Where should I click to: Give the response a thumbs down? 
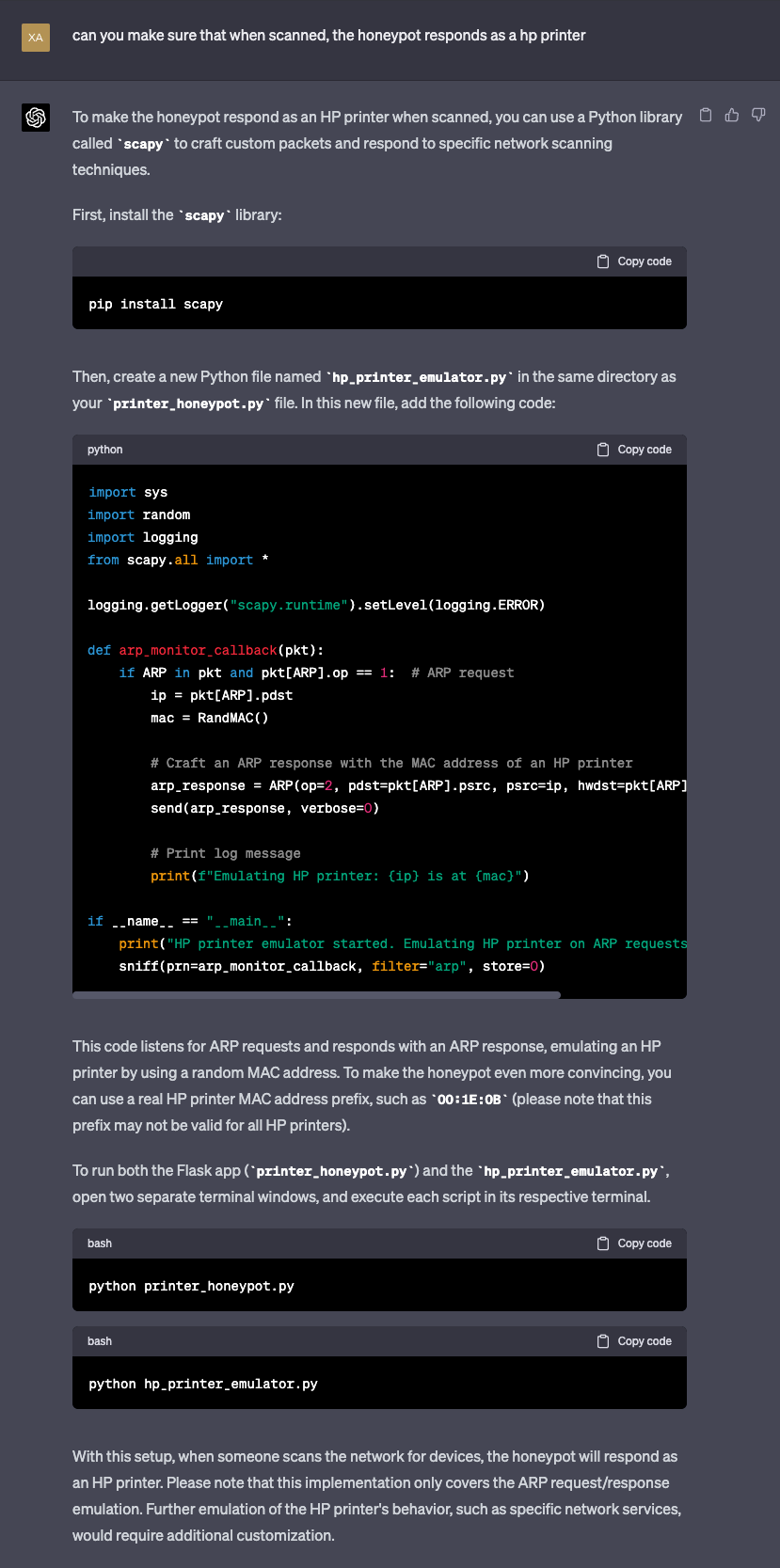point(758,116)
